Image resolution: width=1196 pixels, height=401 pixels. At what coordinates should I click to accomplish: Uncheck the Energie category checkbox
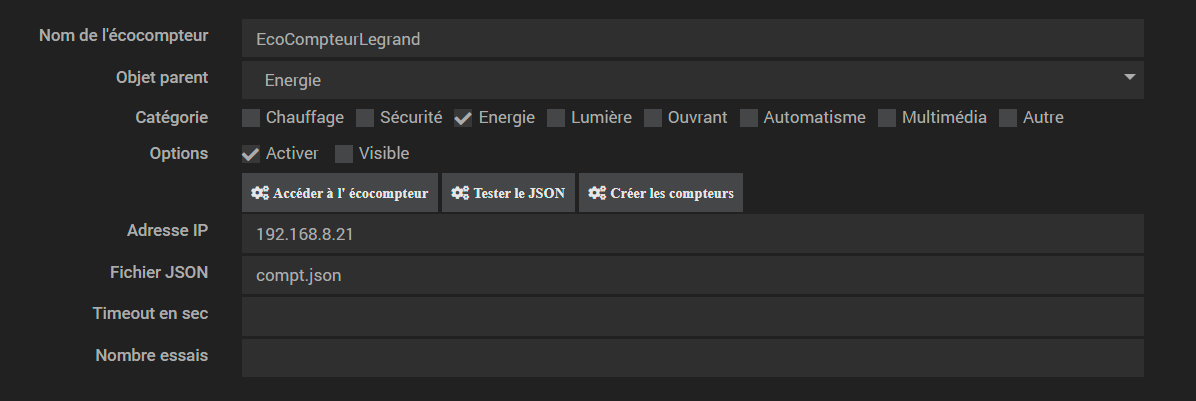(x=463, y=118)
